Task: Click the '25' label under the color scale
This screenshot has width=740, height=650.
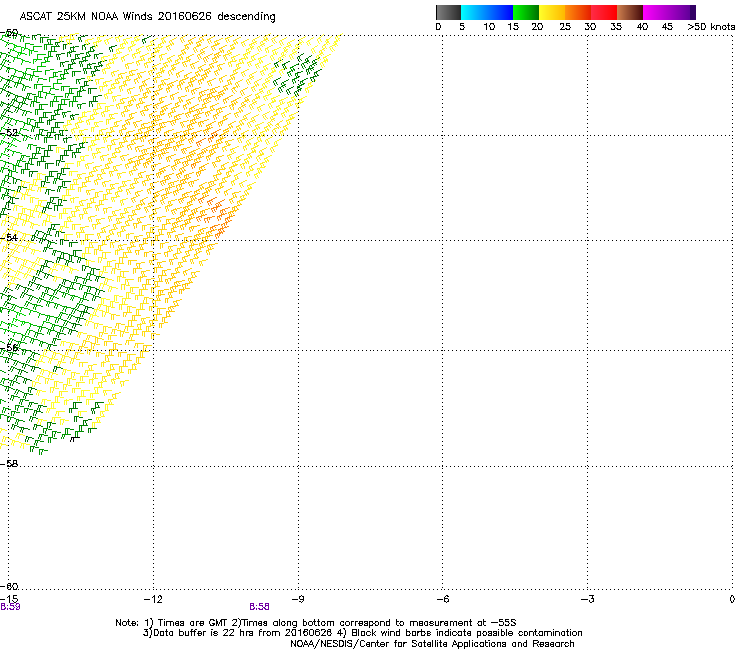Action: [x=565, y=27]
